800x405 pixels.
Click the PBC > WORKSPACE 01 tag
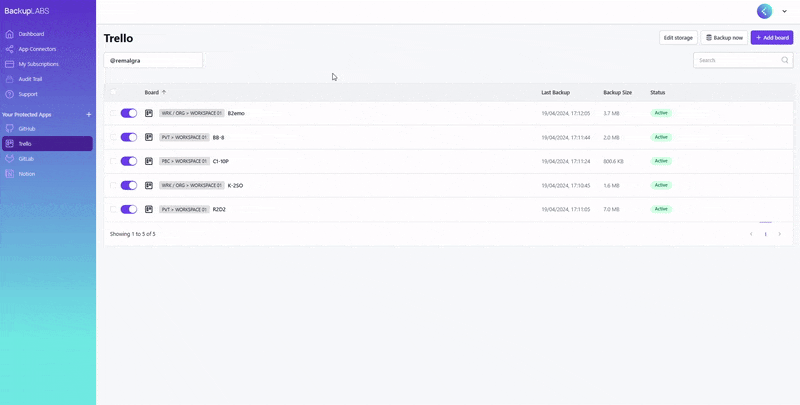click(x=184, y=161)
